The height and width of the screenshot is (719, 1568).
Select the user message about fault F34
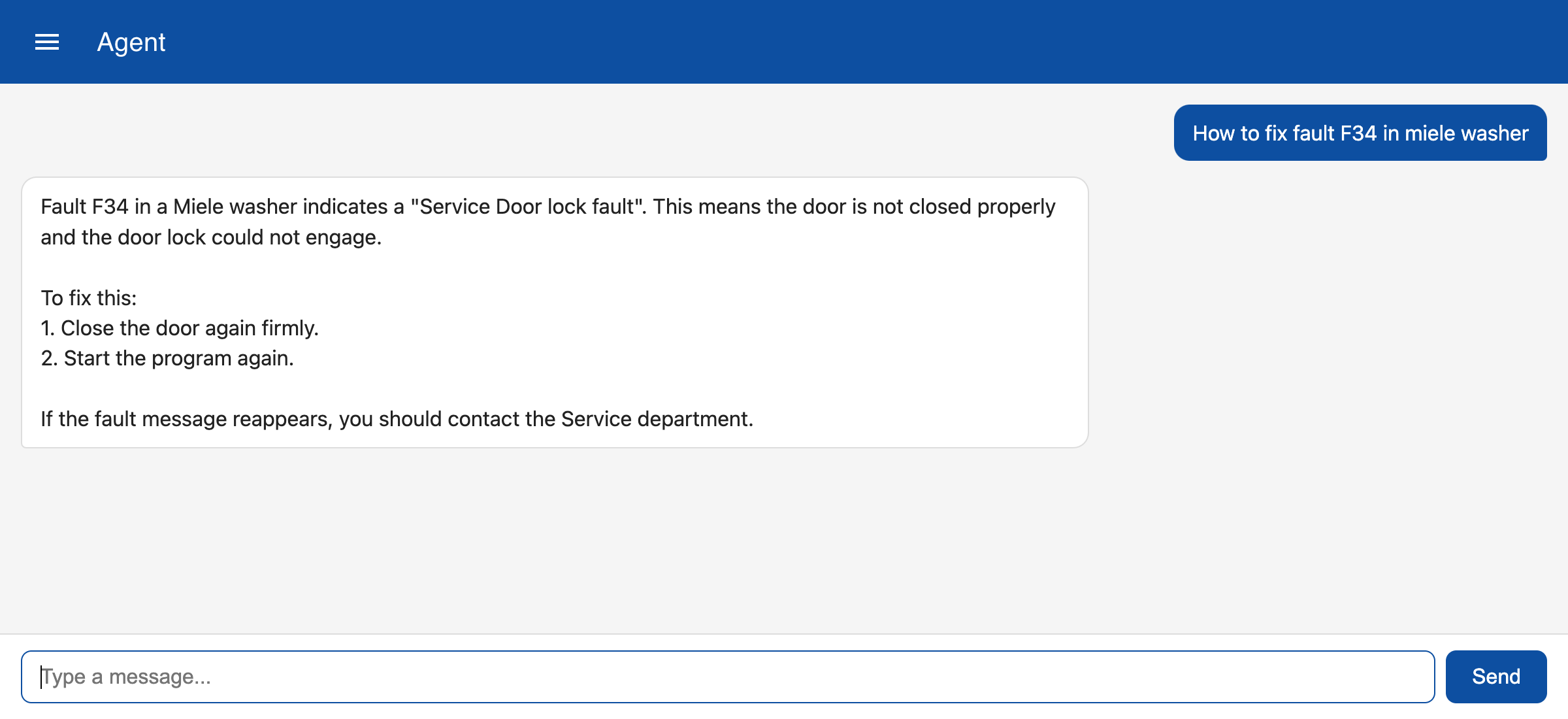[x=1360, y=133]
